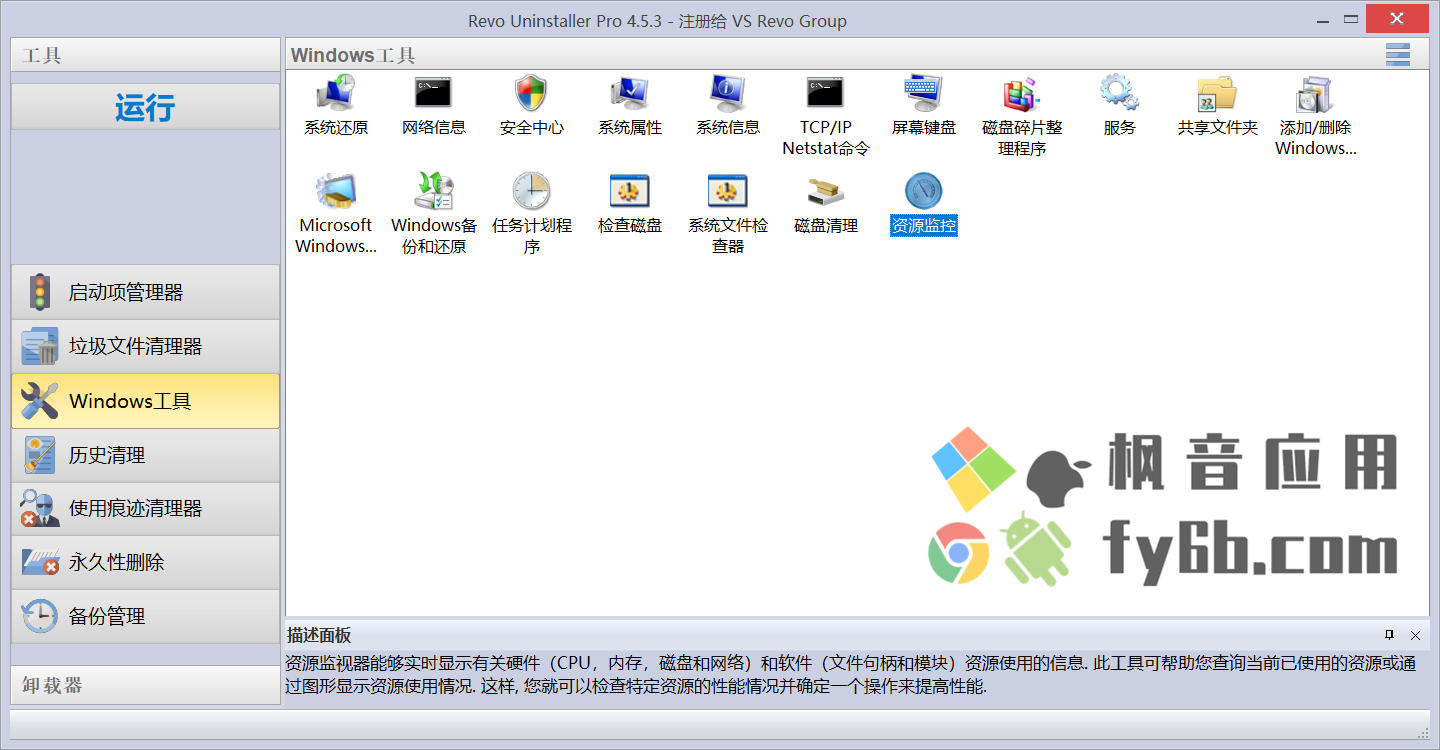Pin the 描述面板 panel
This screenshot has width=1440, height=750.
pos(1389,635)
